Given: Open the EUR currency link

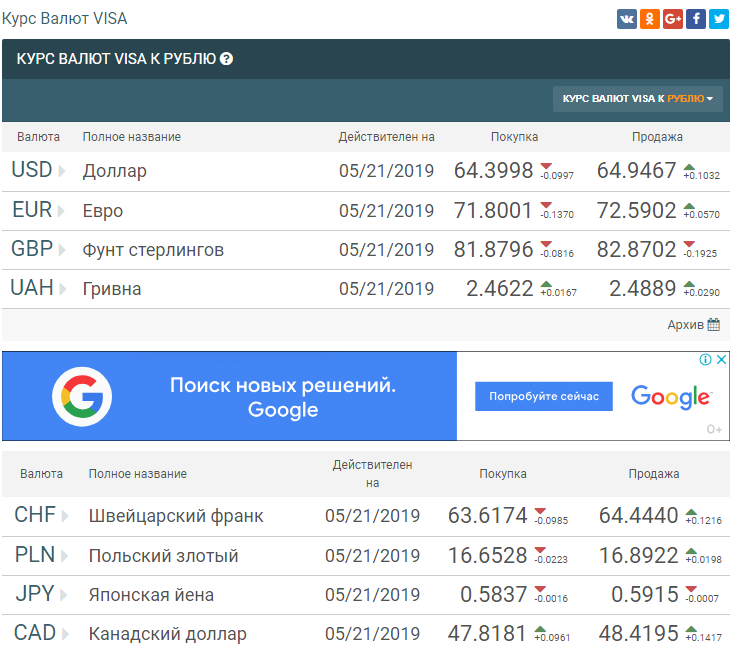Looking at the screenshot, I should 32,210.
